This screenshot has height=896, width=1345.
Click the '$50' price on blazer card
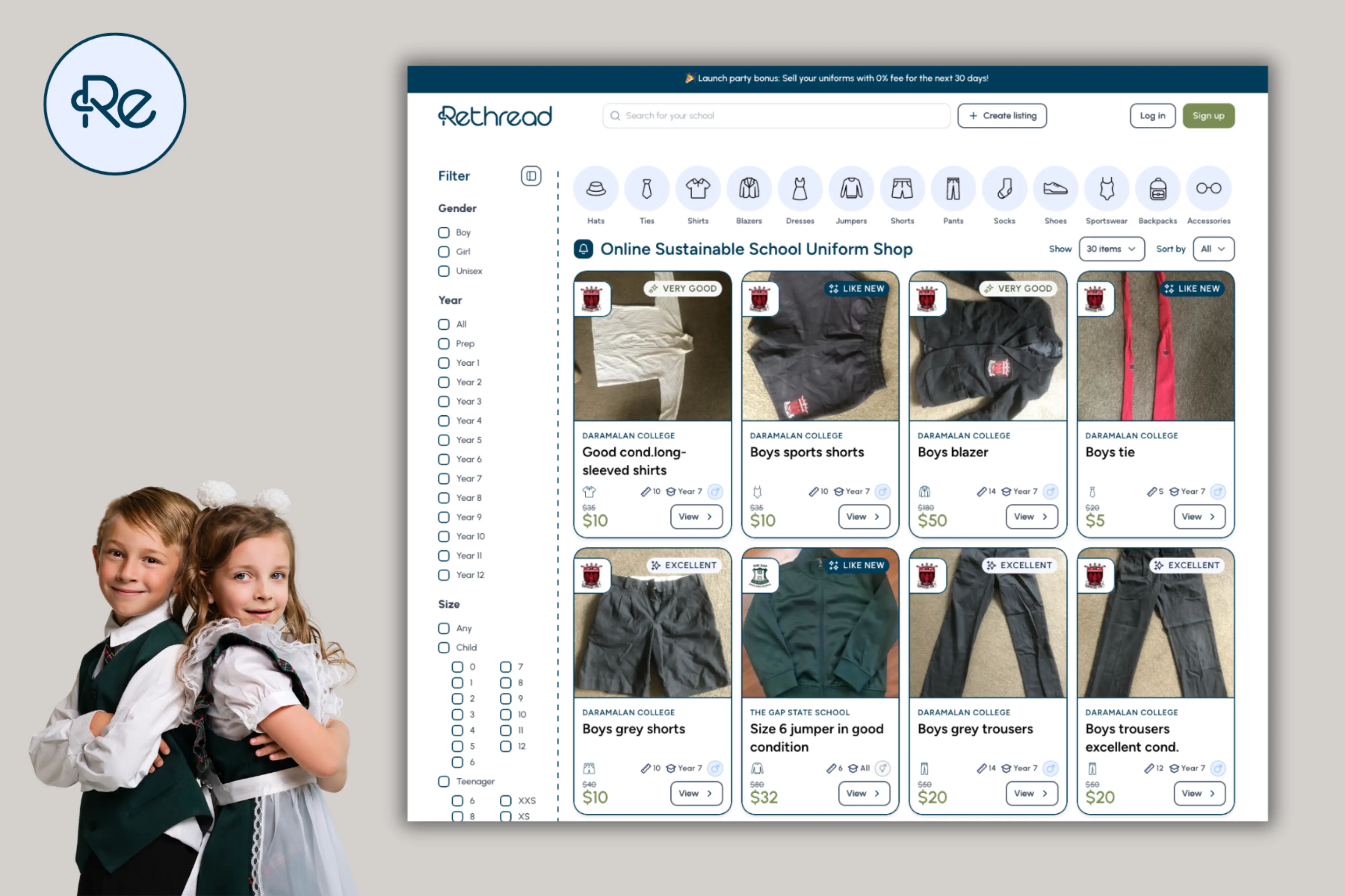point(932,521)
